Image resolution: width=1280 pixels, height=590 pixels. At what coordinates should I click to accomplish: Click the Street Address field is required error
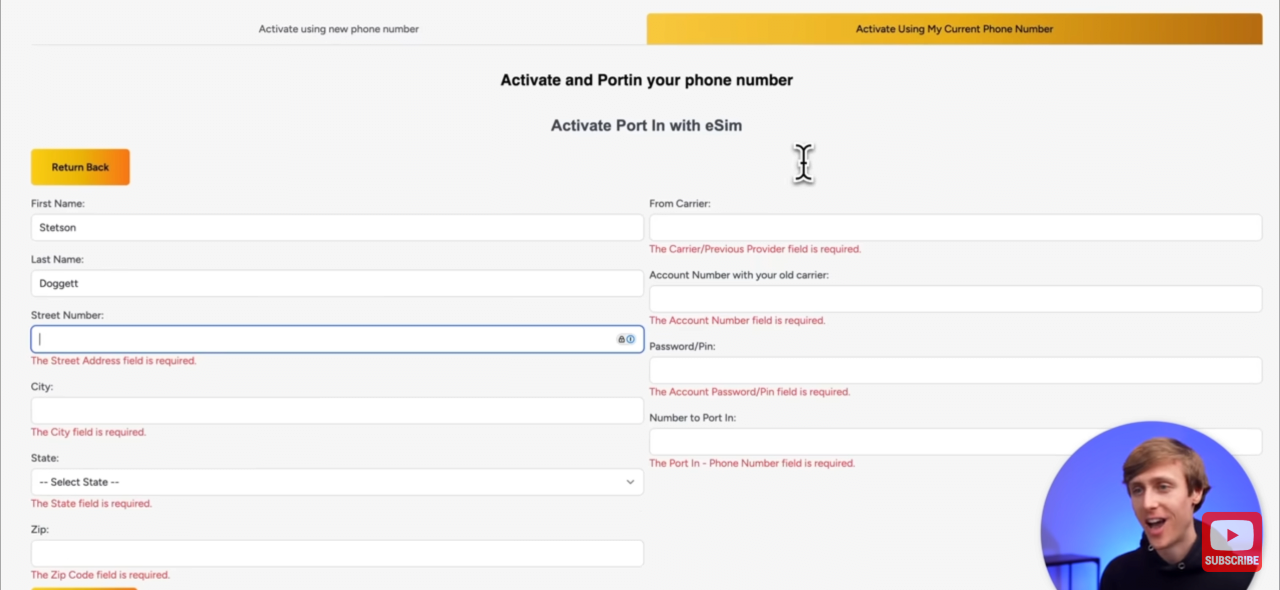click(x=114, y=361)
